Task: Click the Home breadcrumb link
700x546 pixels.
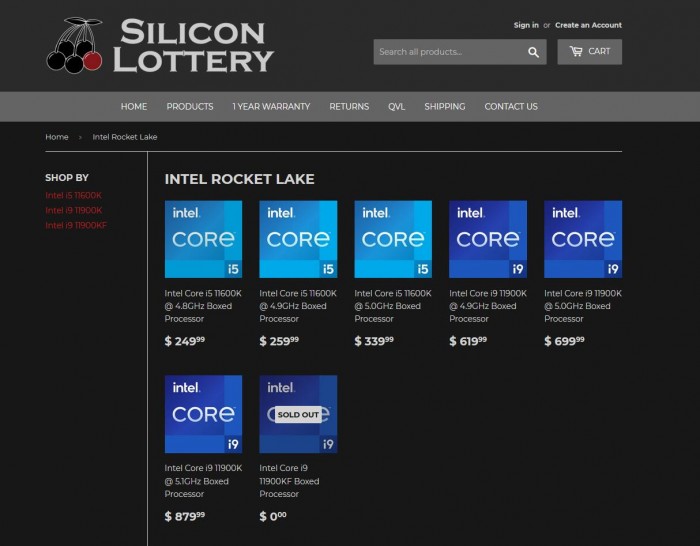Action: point(57,137)
